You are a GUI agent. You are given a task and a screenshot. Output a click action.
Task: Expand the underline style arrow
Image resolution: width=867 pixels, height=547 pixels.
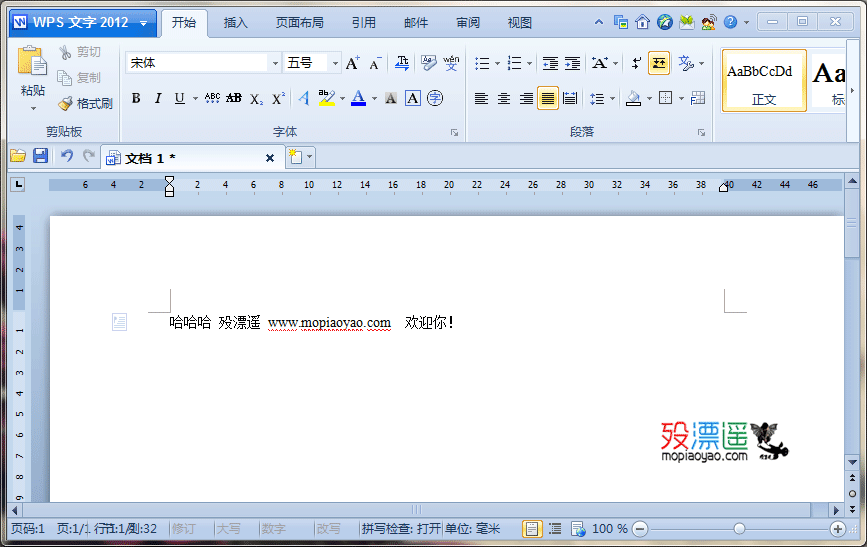[x=195, y=98]
